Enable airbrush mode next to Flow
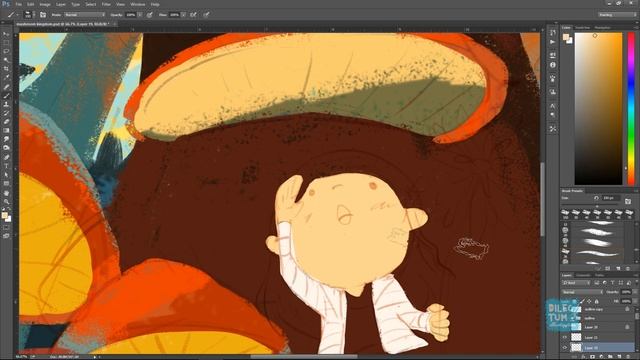 tap(193, 15)
